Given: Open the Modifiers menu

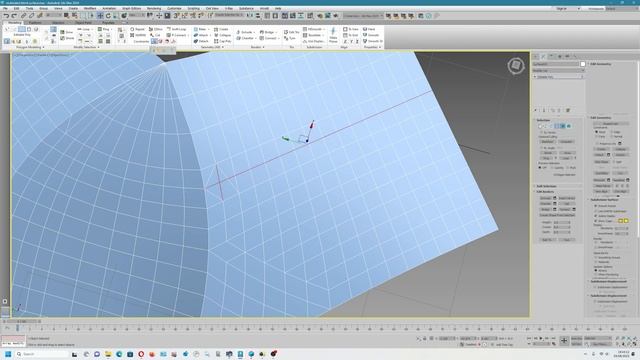Looking at the screenshot, I should tap(90, 8).
